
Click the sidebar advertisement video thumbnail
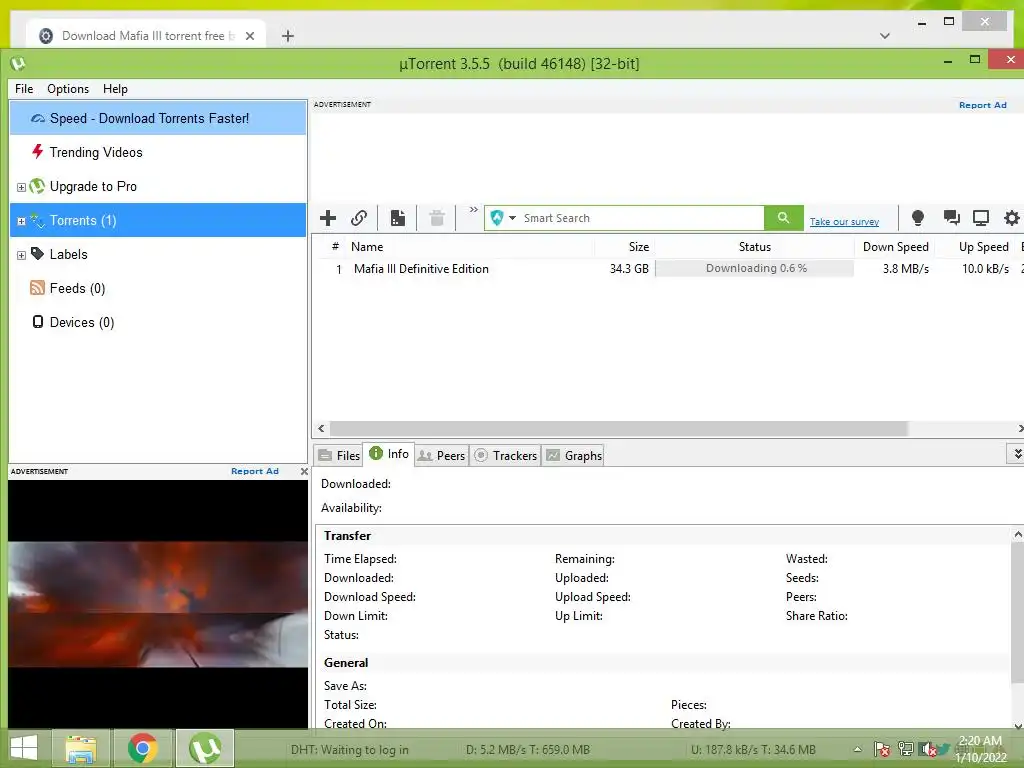[158, 605]
